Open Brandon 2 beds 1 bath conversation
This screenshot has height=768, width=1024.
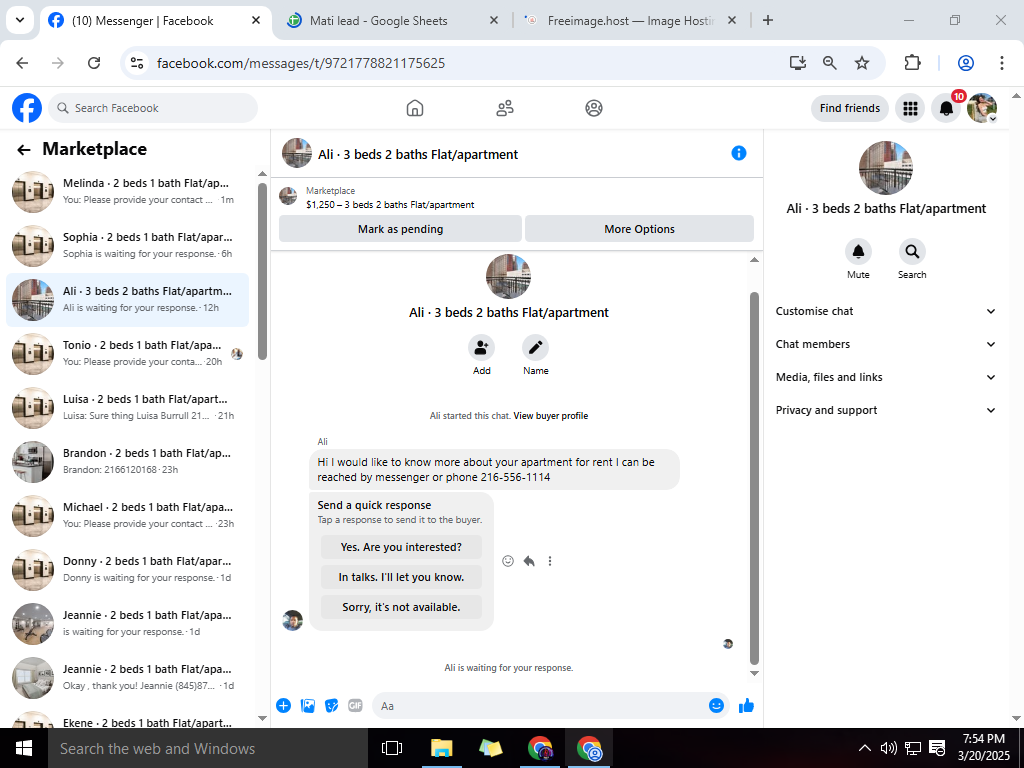coord(127,462)
